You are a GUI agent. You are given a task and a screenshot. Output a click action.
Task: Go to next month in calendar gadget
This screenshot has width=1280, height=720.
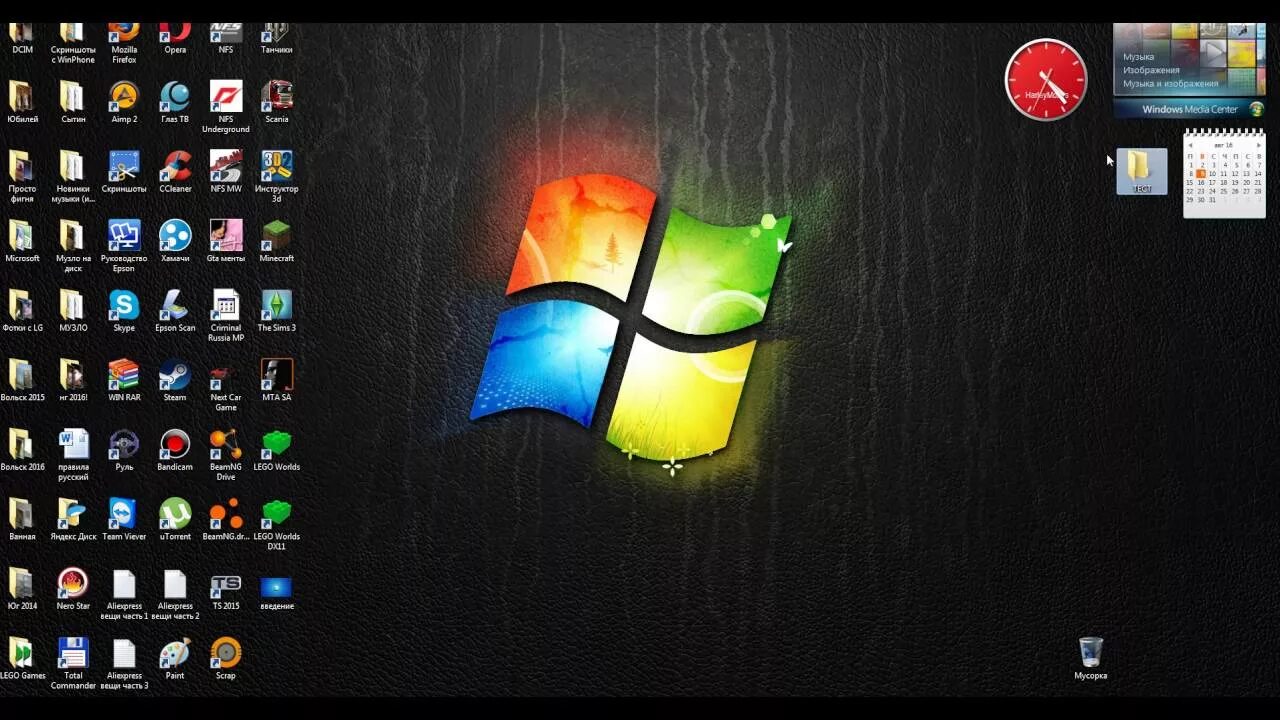click(x=1259, y=146)
